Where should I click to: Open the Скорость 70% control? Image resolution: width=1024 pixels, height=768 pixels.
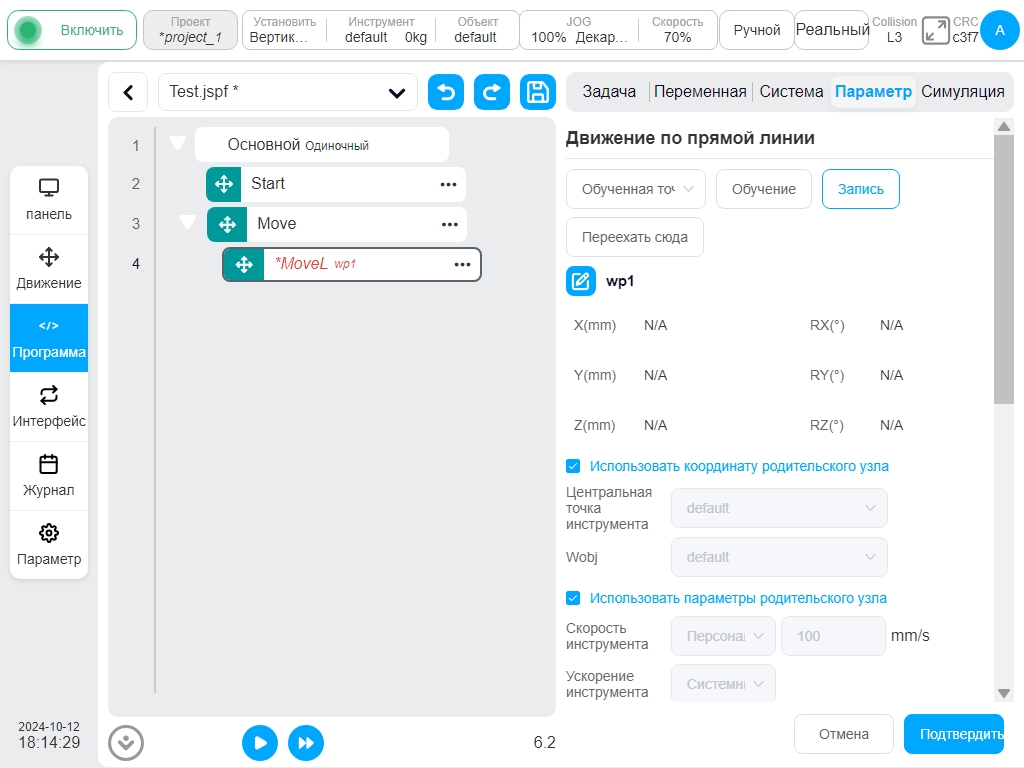[677, 30]
